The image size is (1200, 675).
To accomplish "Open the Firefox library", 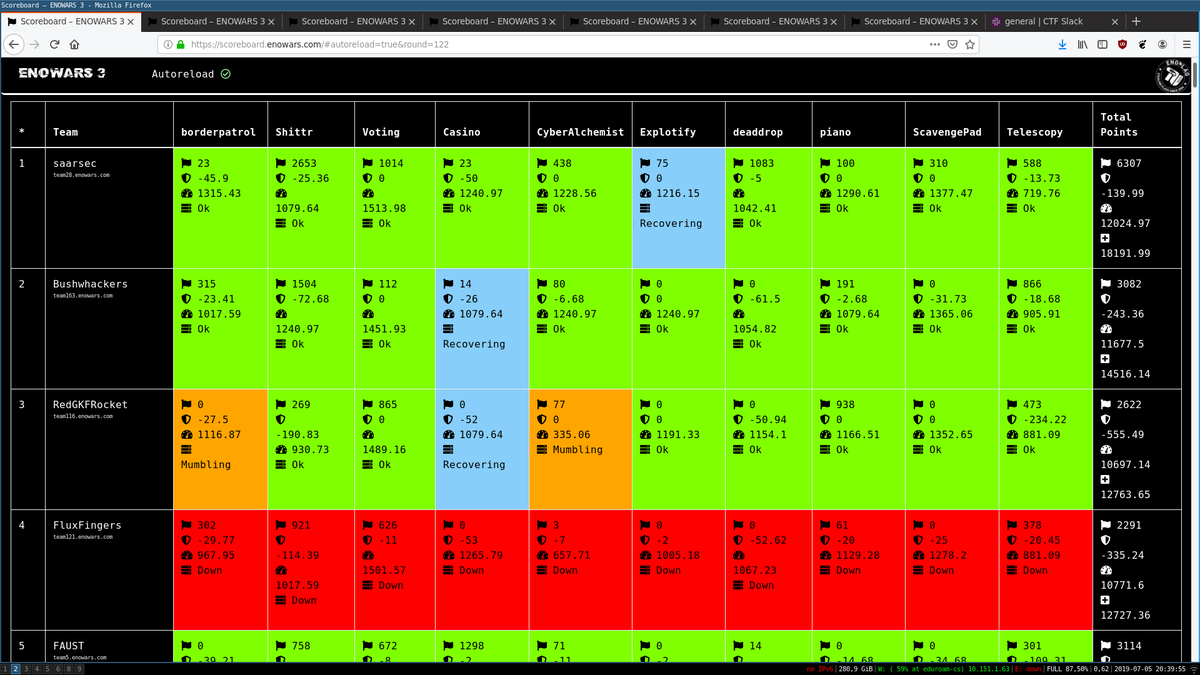I will 1082,44.
